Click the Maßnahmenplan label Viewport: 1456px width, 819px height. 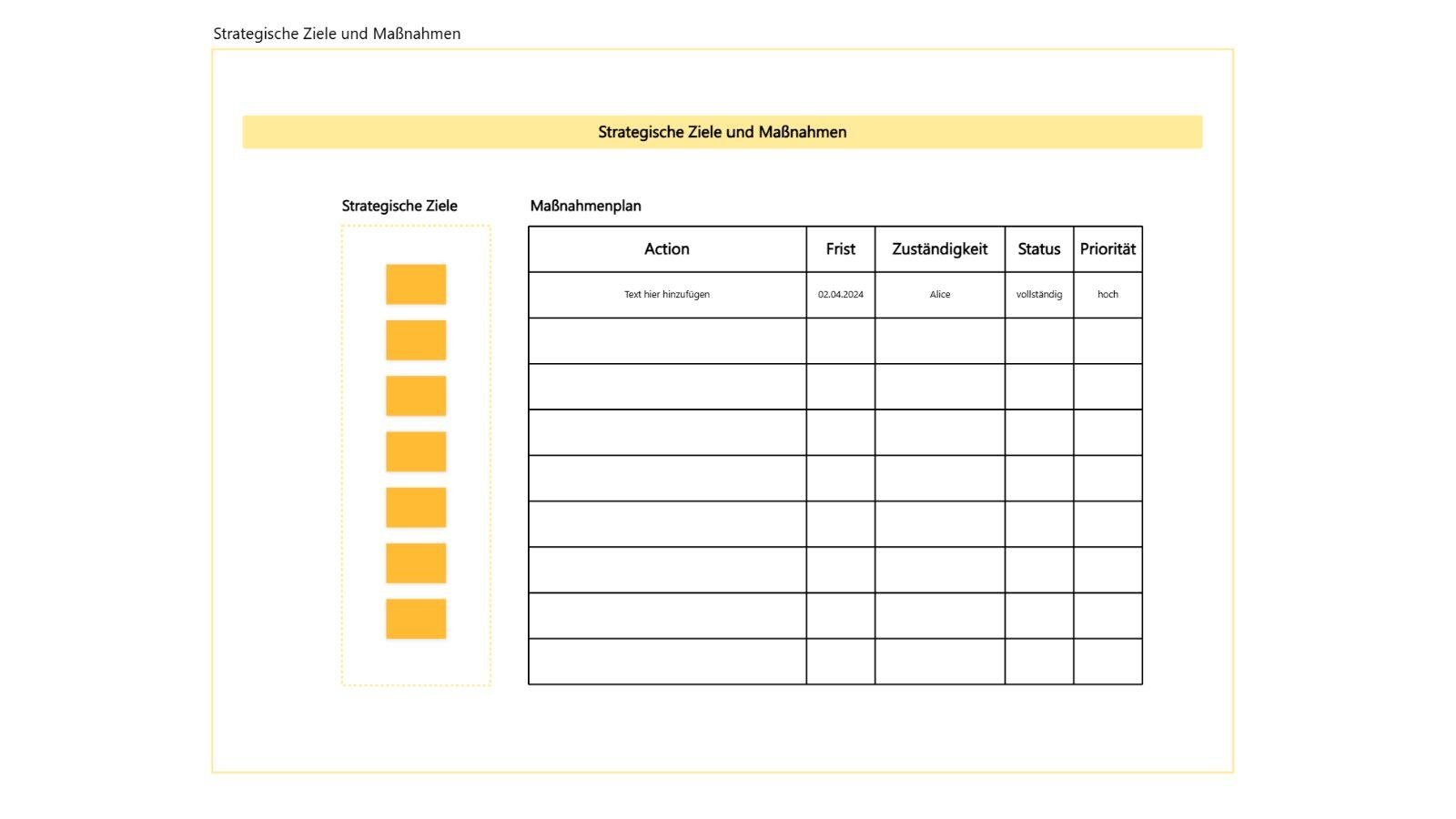[586, 206]
